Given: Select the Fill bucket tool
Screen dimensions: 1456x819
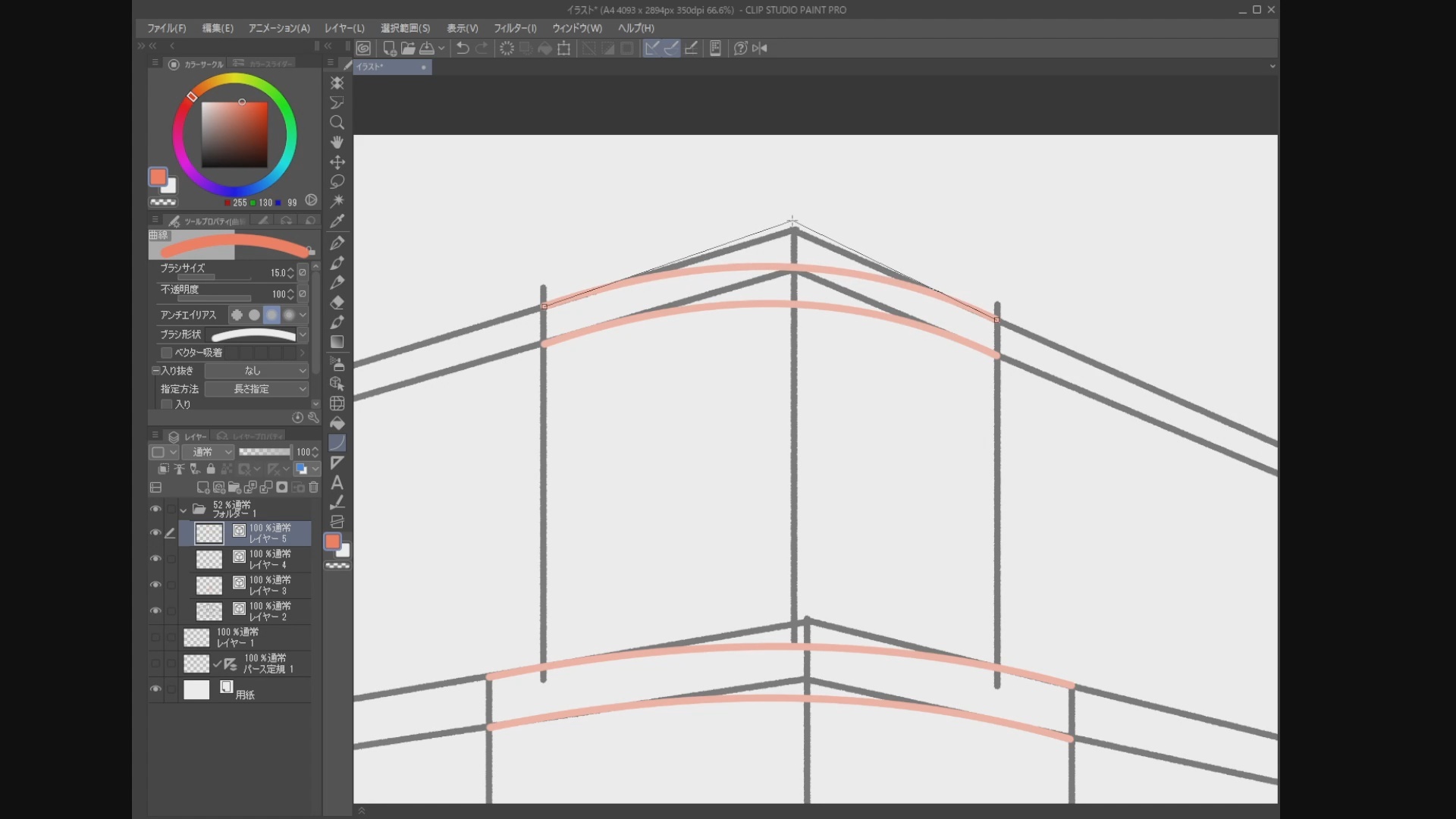Looking at the screenshot, I should point(337,423).
